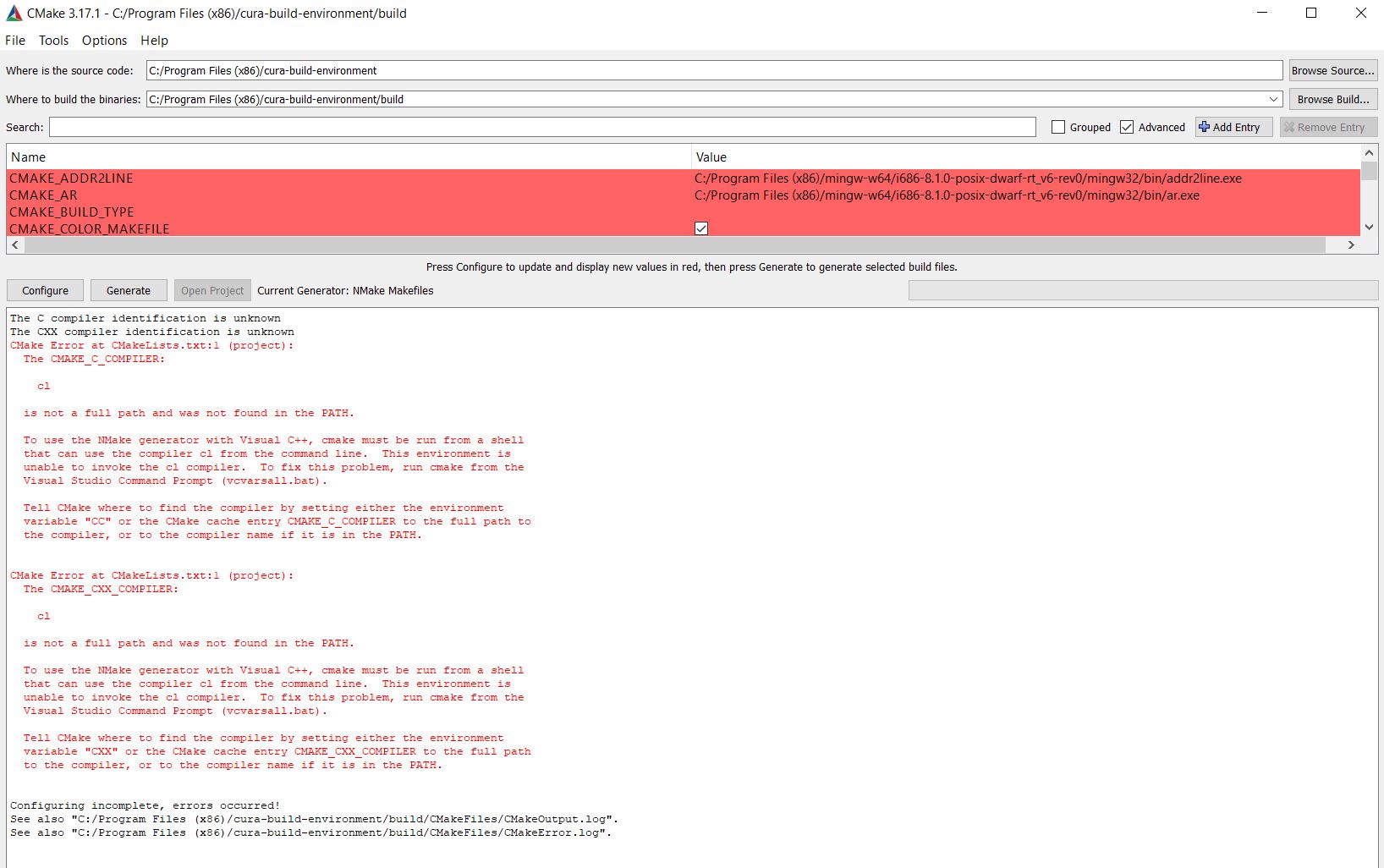Click Browse Source button

(1332, 70)
